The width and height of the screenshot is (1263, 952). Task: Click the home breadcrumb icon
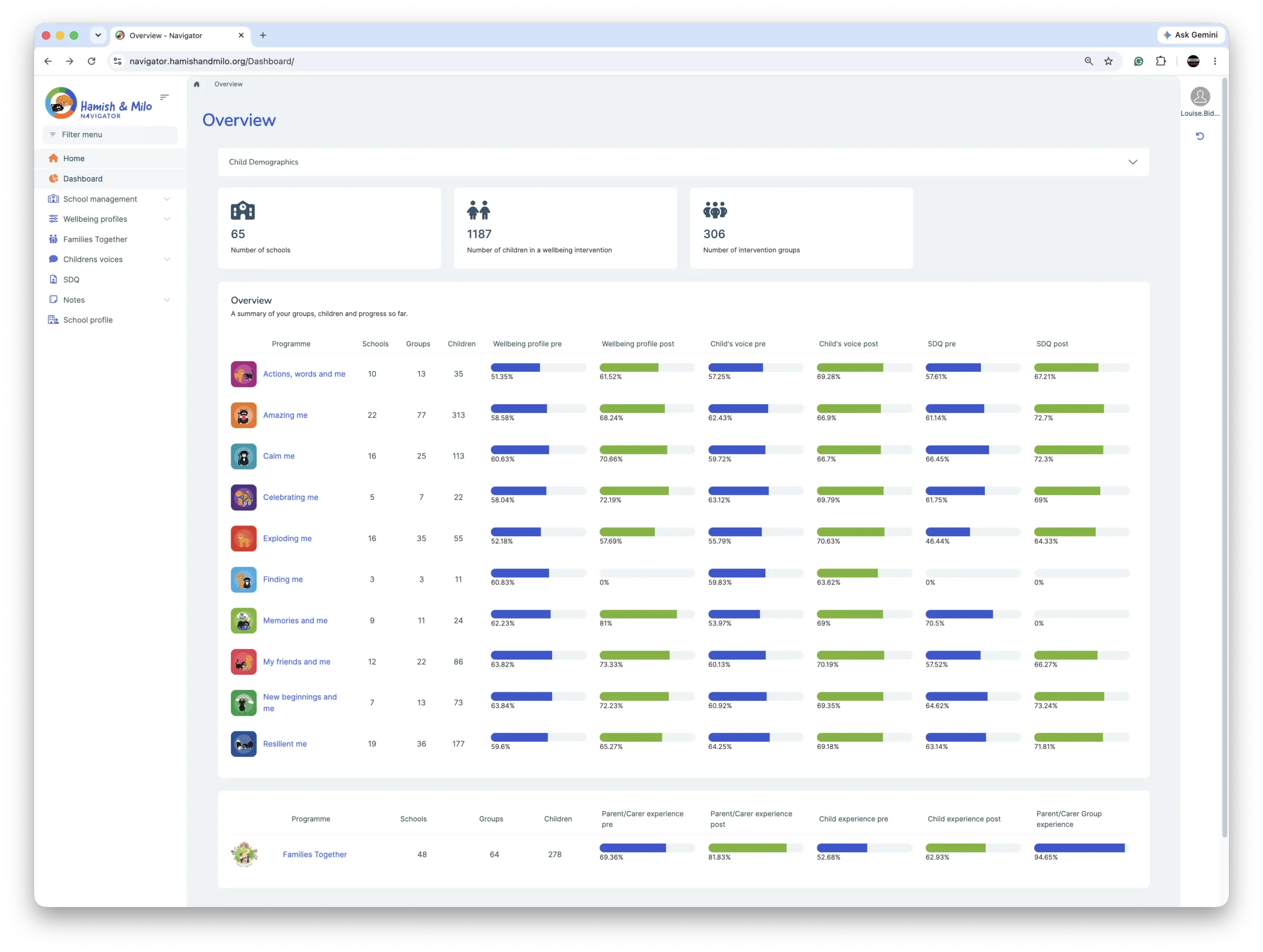click(196, 84)
